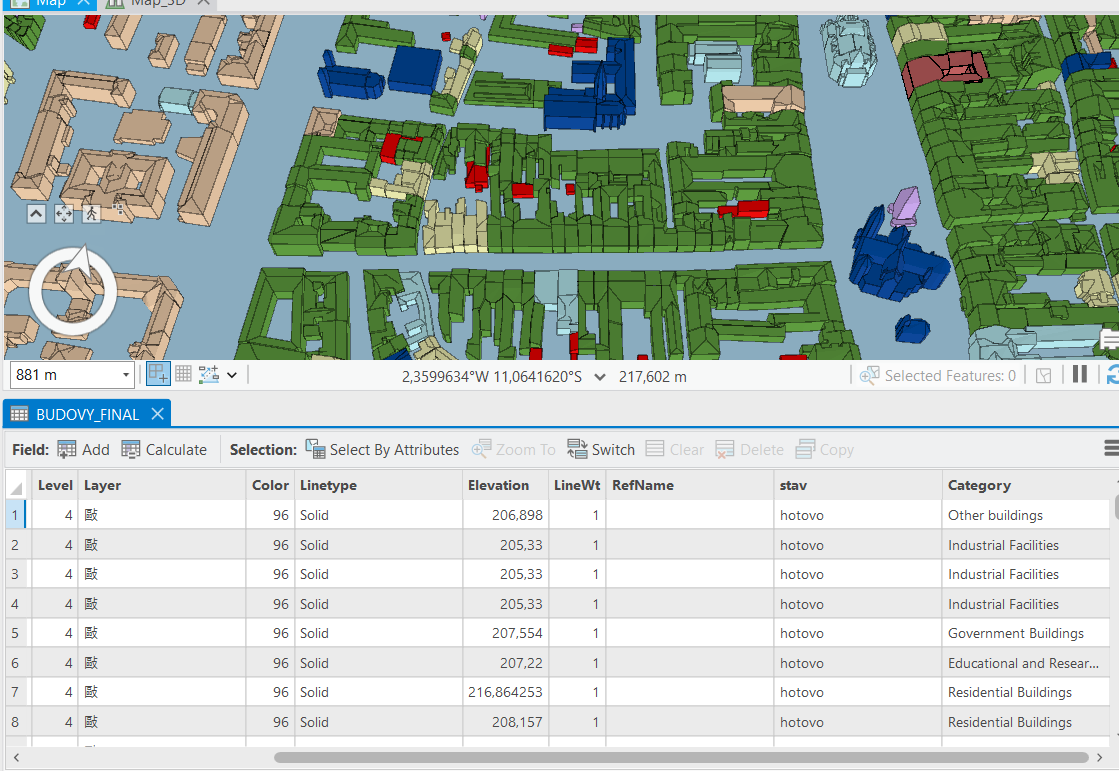Click the elevation readout 217,602 m
The width and height of the screenshot is (1119, 771).
click(652, 377)
